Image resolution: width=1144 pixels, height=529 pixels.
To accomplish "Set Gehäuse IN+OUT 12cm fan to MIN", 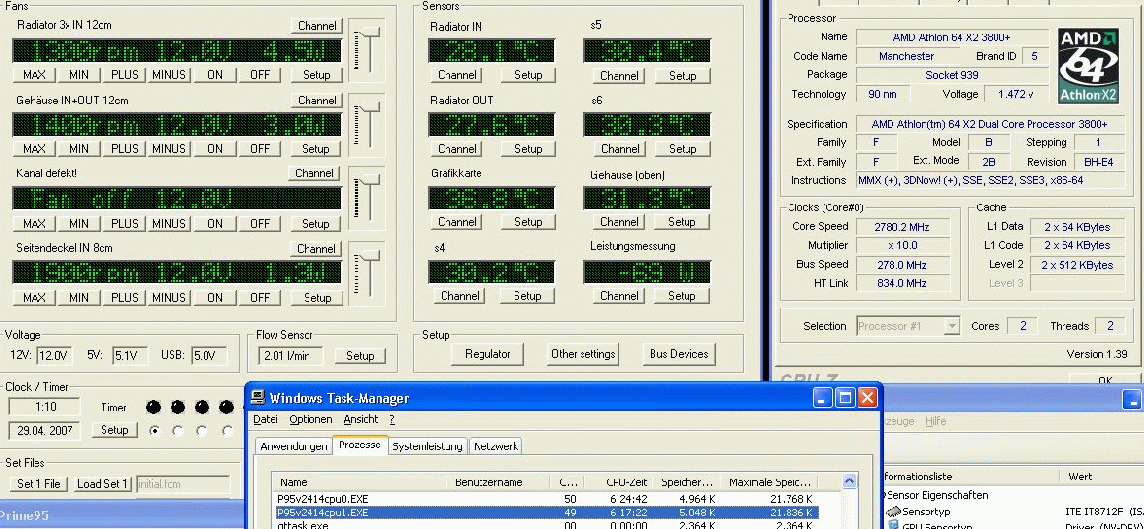I will coord(79,149).
